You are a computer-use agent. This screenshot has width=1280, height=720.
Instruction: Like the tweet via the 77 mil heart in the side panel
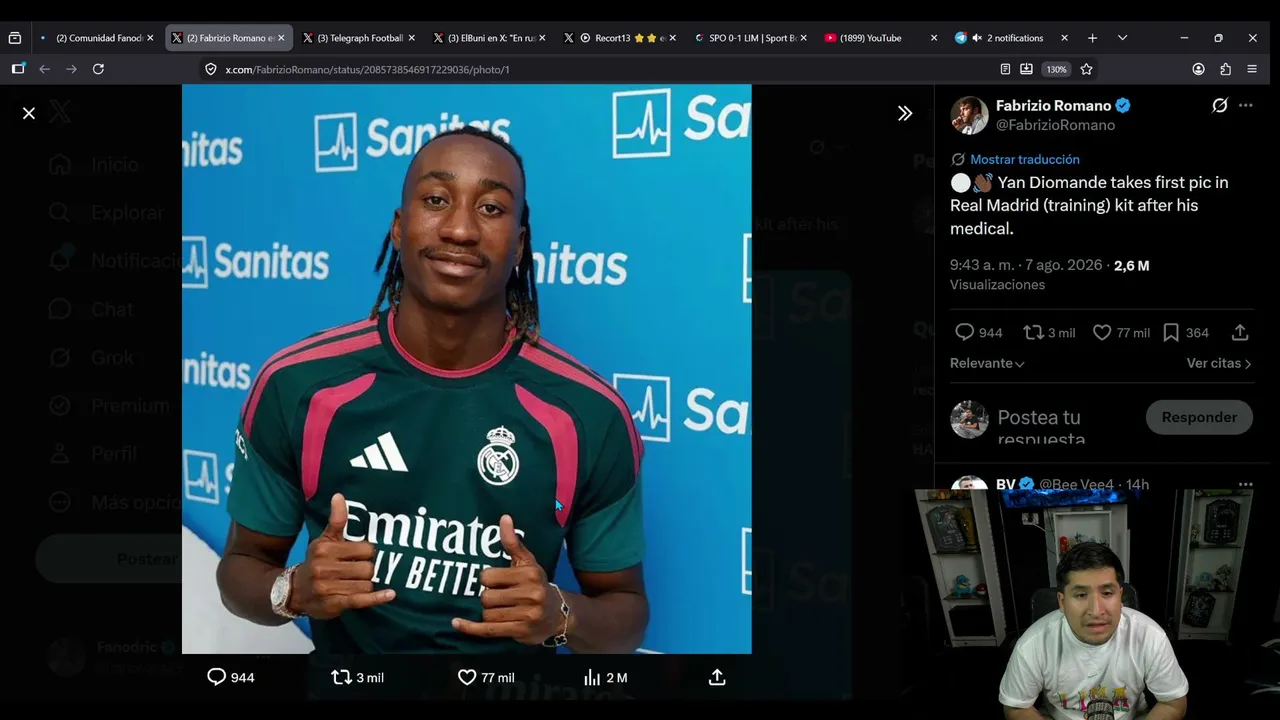[x=1121, y=332]
